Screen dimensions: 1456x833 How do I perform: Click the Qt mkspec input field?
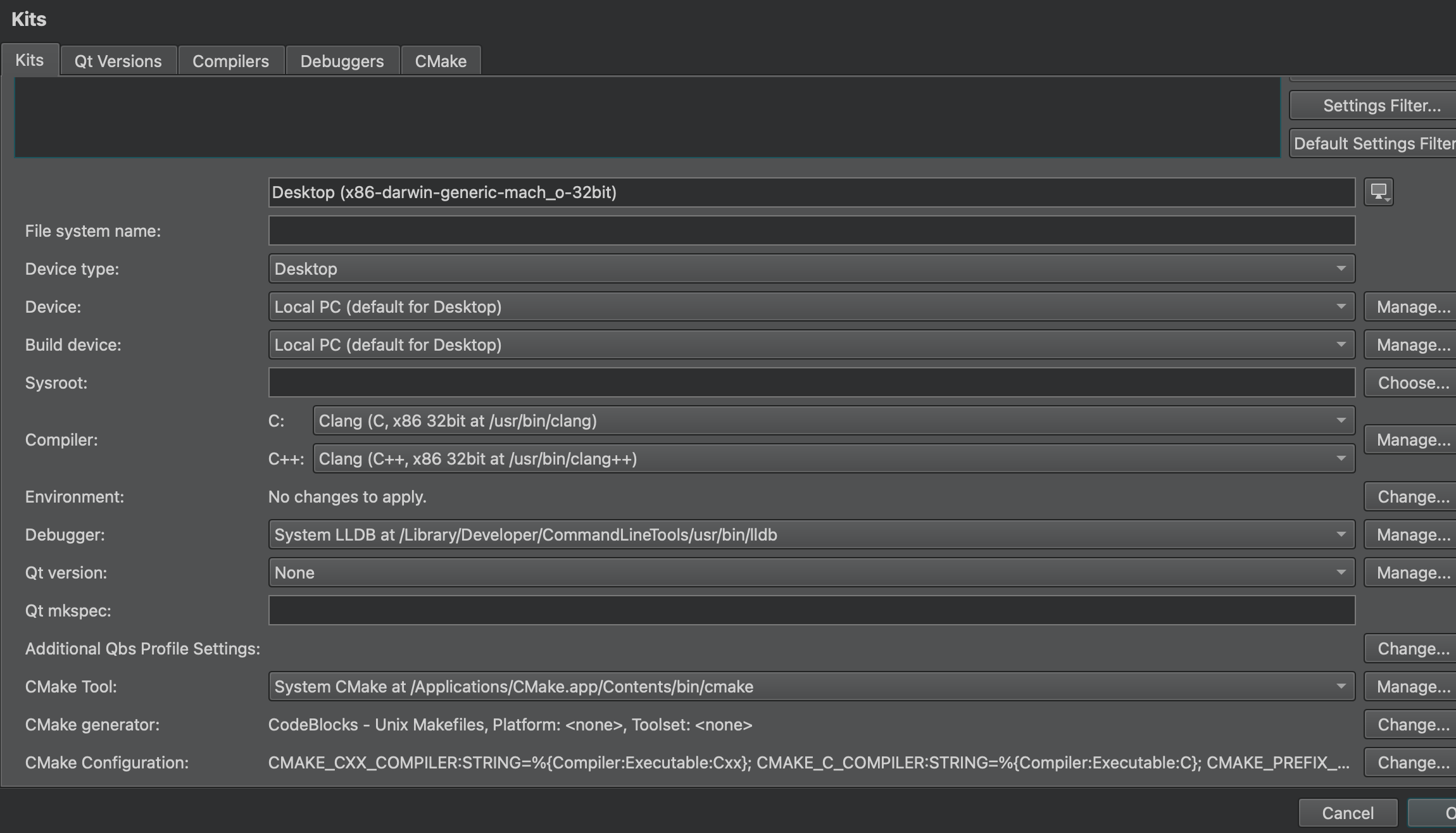coord(812,610)
